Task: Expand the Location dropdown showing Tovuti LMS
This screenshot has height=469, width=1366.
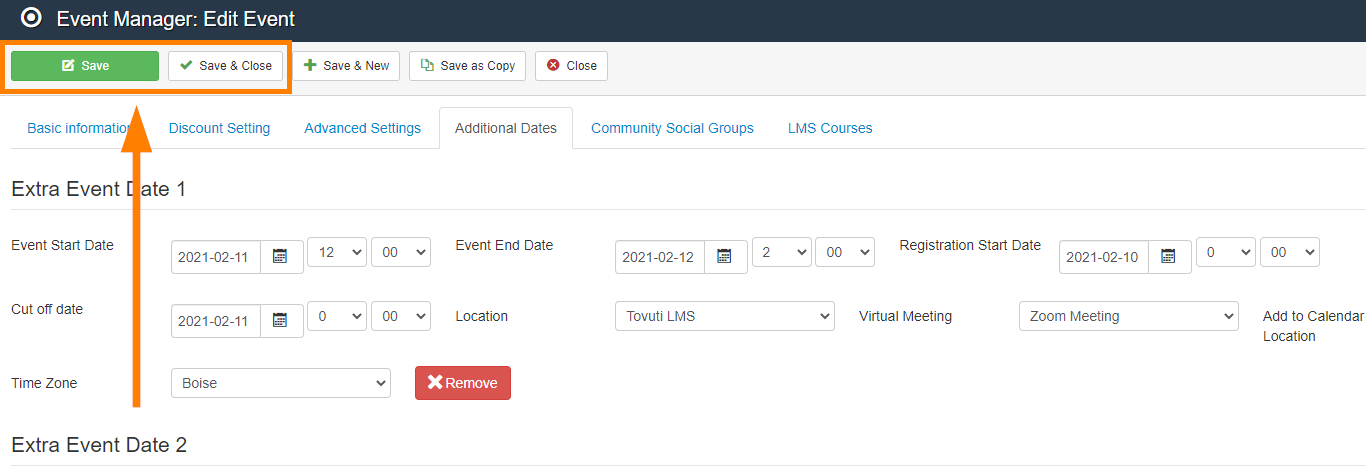Action: click(724, 316)
